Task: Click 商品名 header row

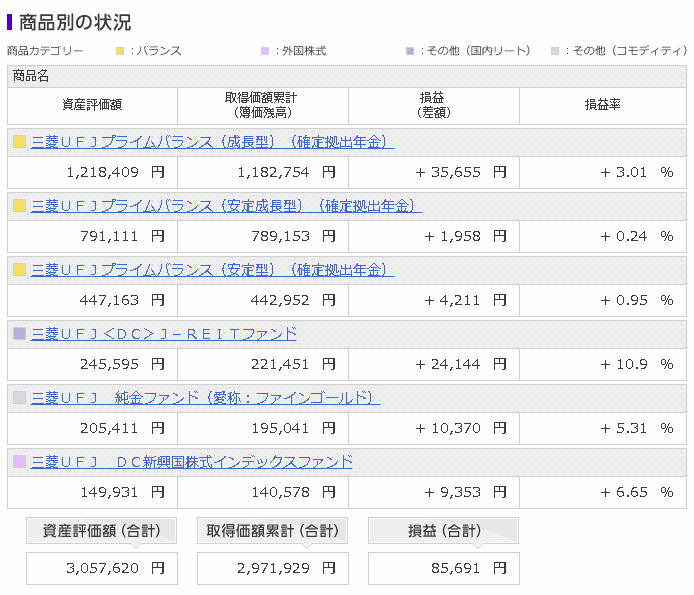Action: (347, 76)
